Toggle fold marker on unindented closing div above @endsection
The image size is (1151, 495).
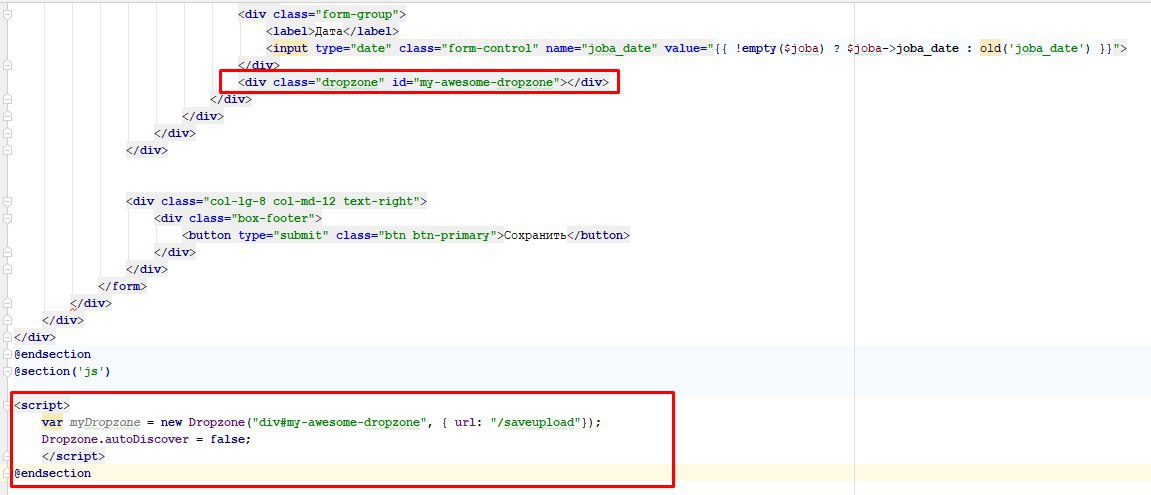pyautogui.click(x=7, y=337)
